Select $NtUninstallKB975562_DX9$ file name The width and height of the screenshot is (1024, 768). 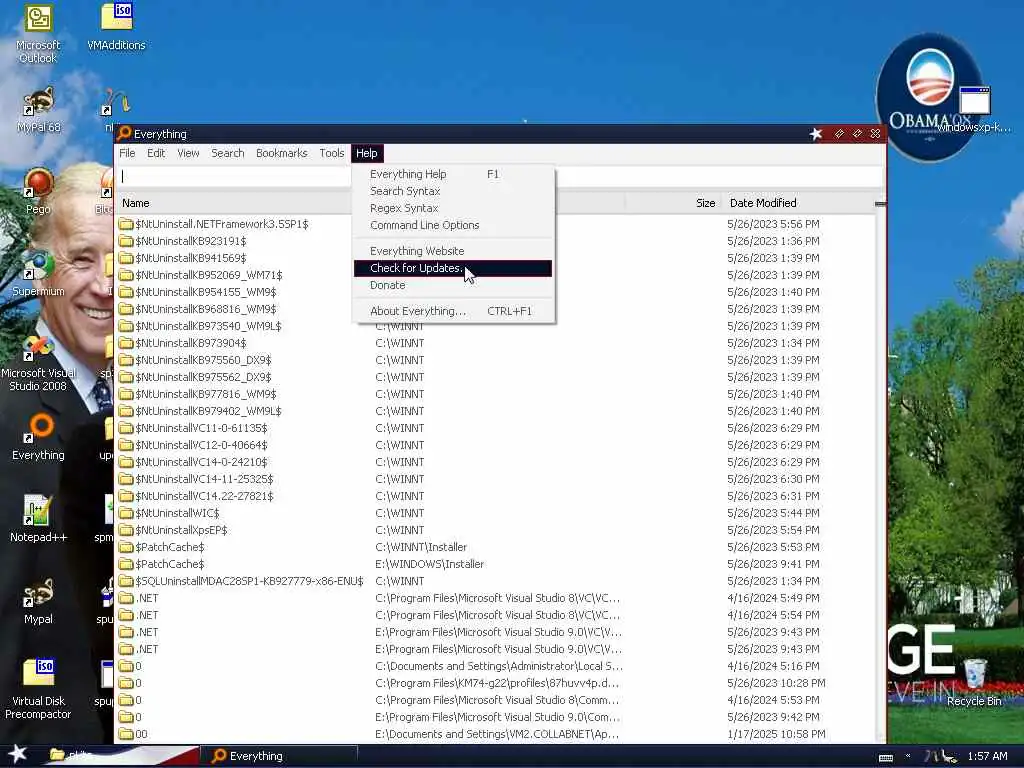click(x=203, y=377)
